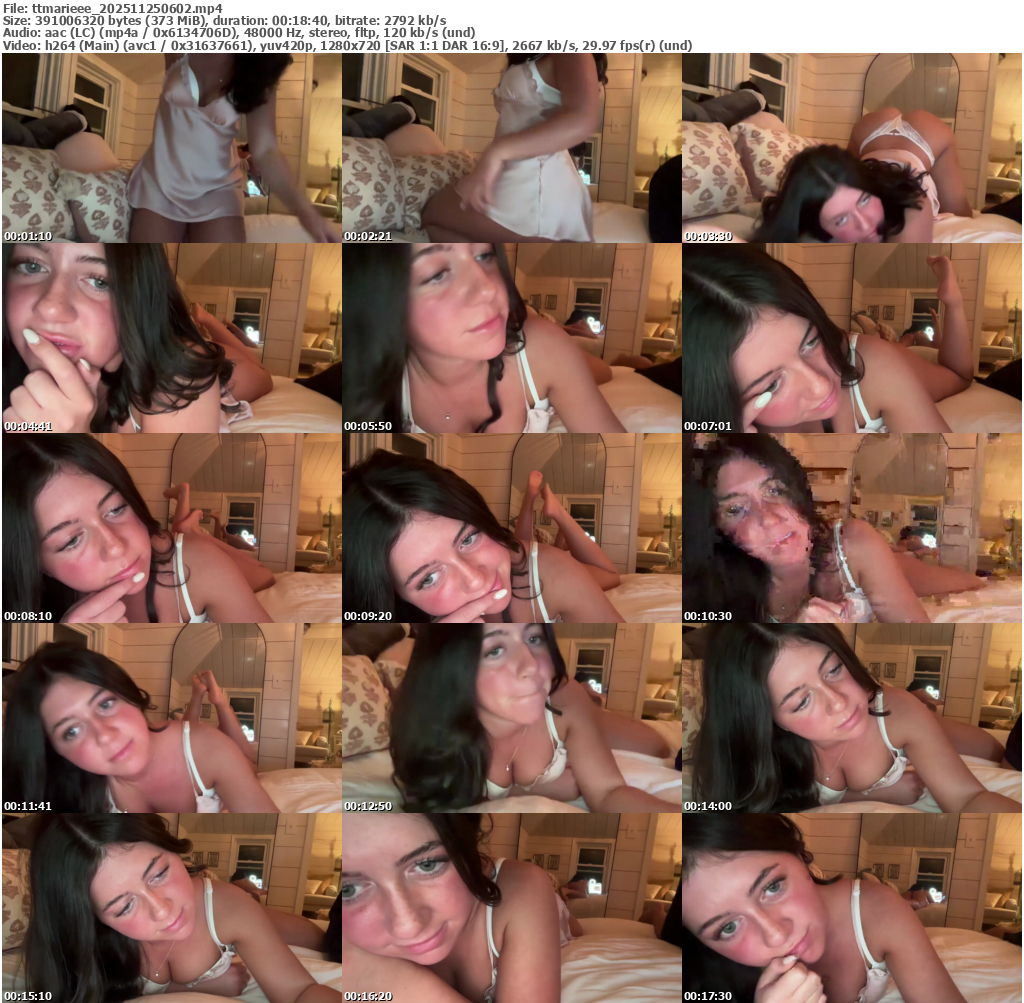The width and height of the screenshot is (1024, 1003).
Task: Open the frame stamped 00:12:50
Action: point(512,718)
